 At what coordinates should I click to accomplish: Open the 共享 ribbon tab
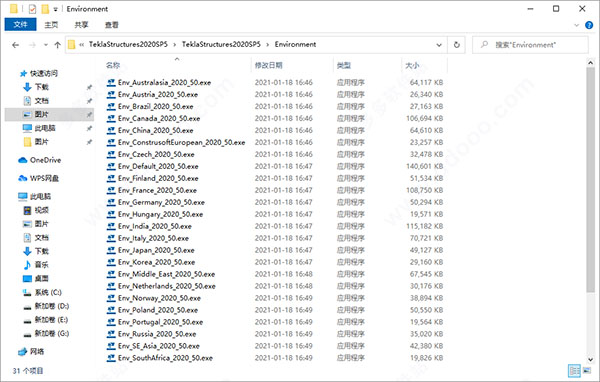pyautogui.click(x=81, y=25)
